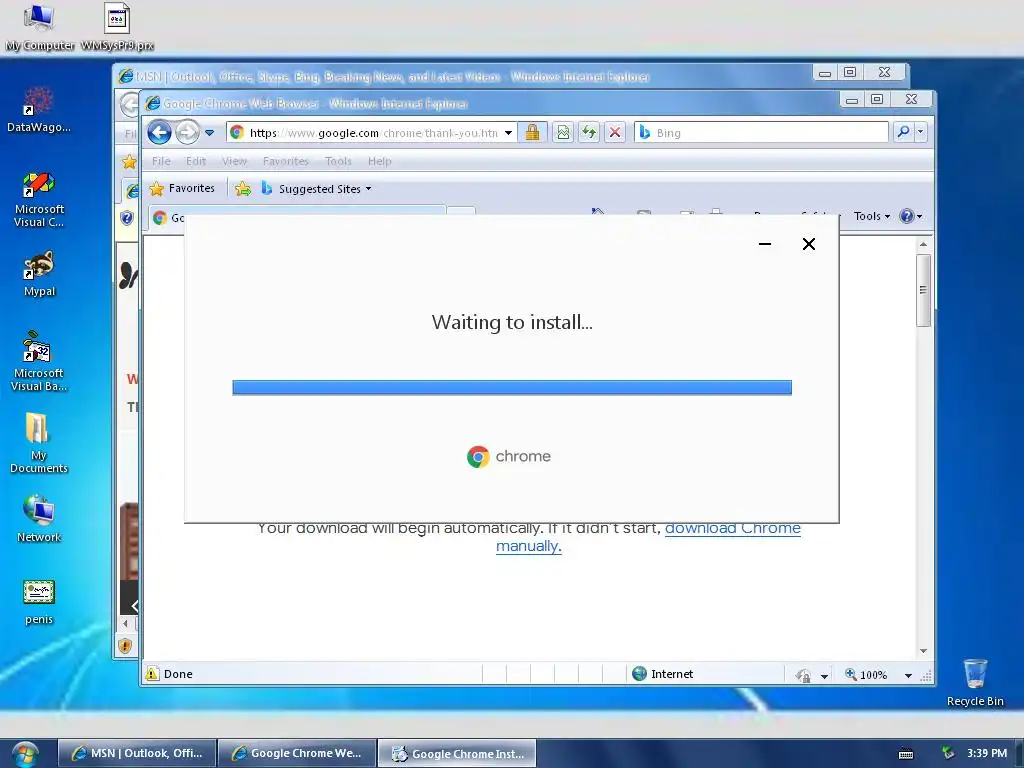Click the IE Back button
The height and width of the screenshot is (768, 1024).
click(159, 133)
